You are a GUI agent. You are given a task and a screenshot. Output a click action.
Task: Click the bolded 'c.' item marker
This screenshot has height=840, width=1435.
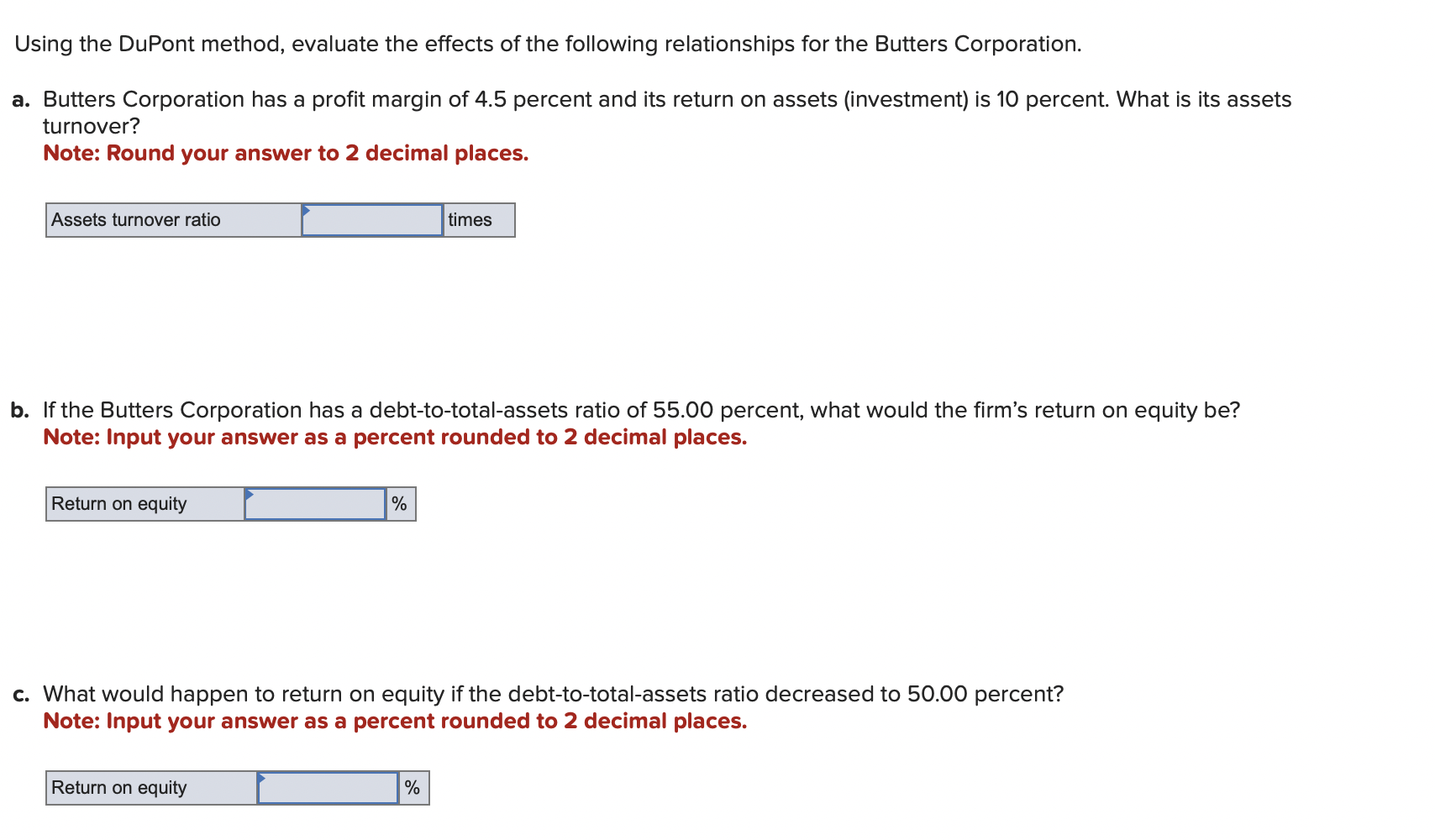point(22,694)
